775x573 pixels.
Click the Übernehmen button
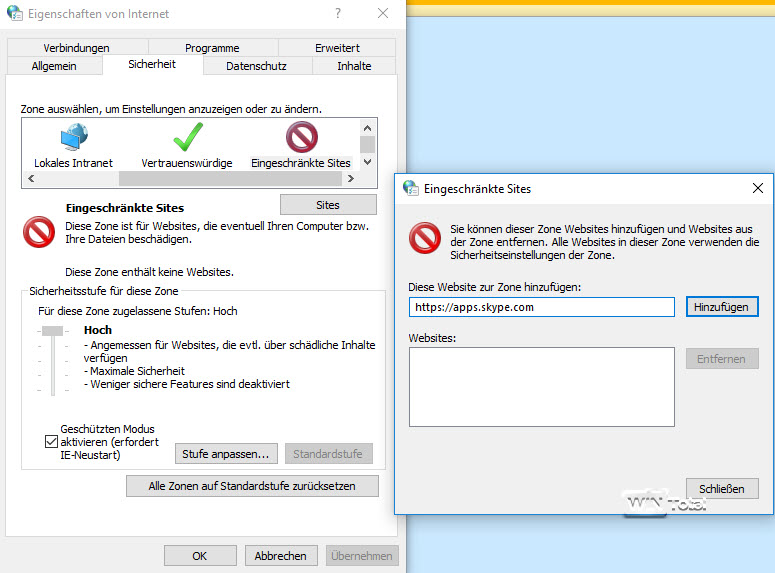[x=362, y=556]
